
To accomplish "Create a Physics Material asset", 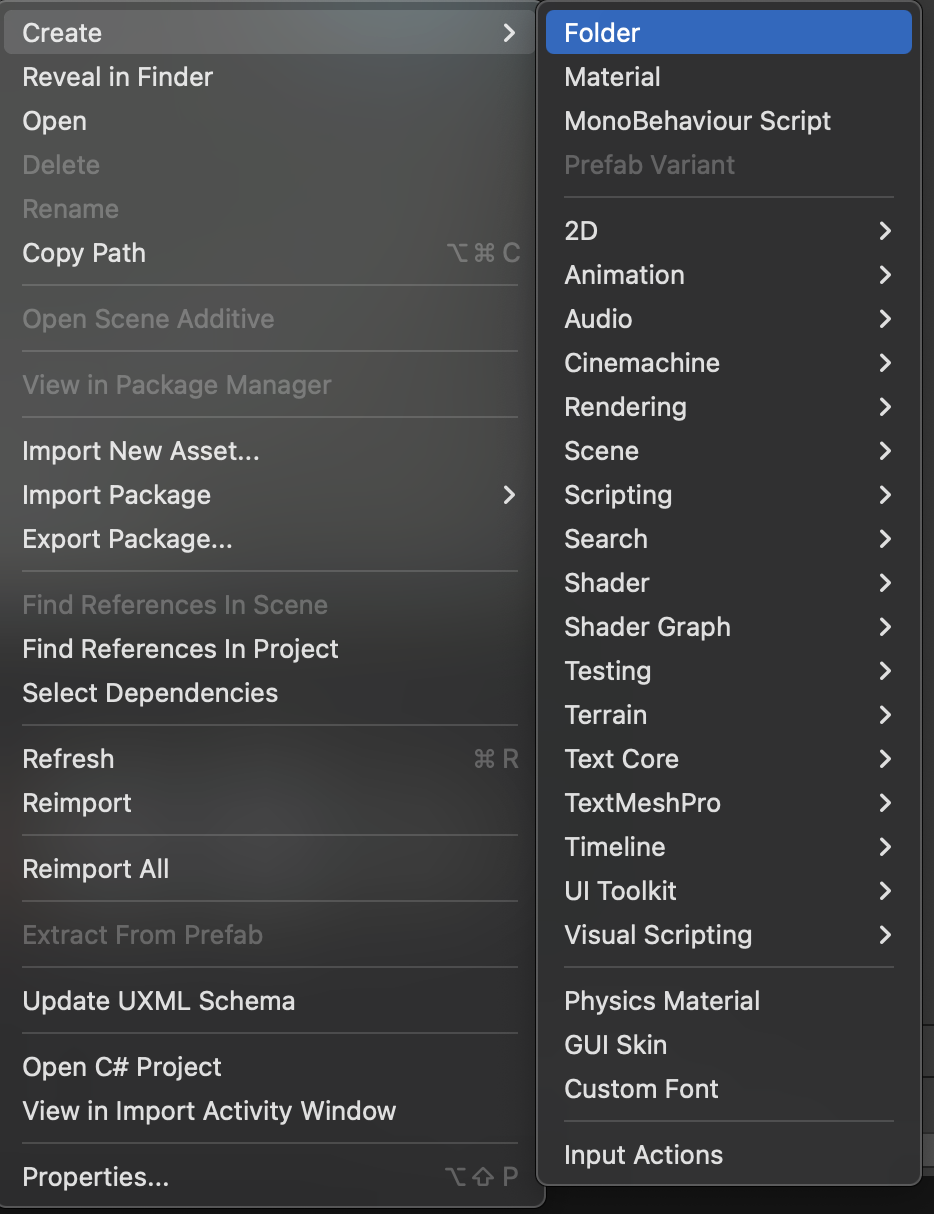I will pyautogui.click(x=662, y=1001).
